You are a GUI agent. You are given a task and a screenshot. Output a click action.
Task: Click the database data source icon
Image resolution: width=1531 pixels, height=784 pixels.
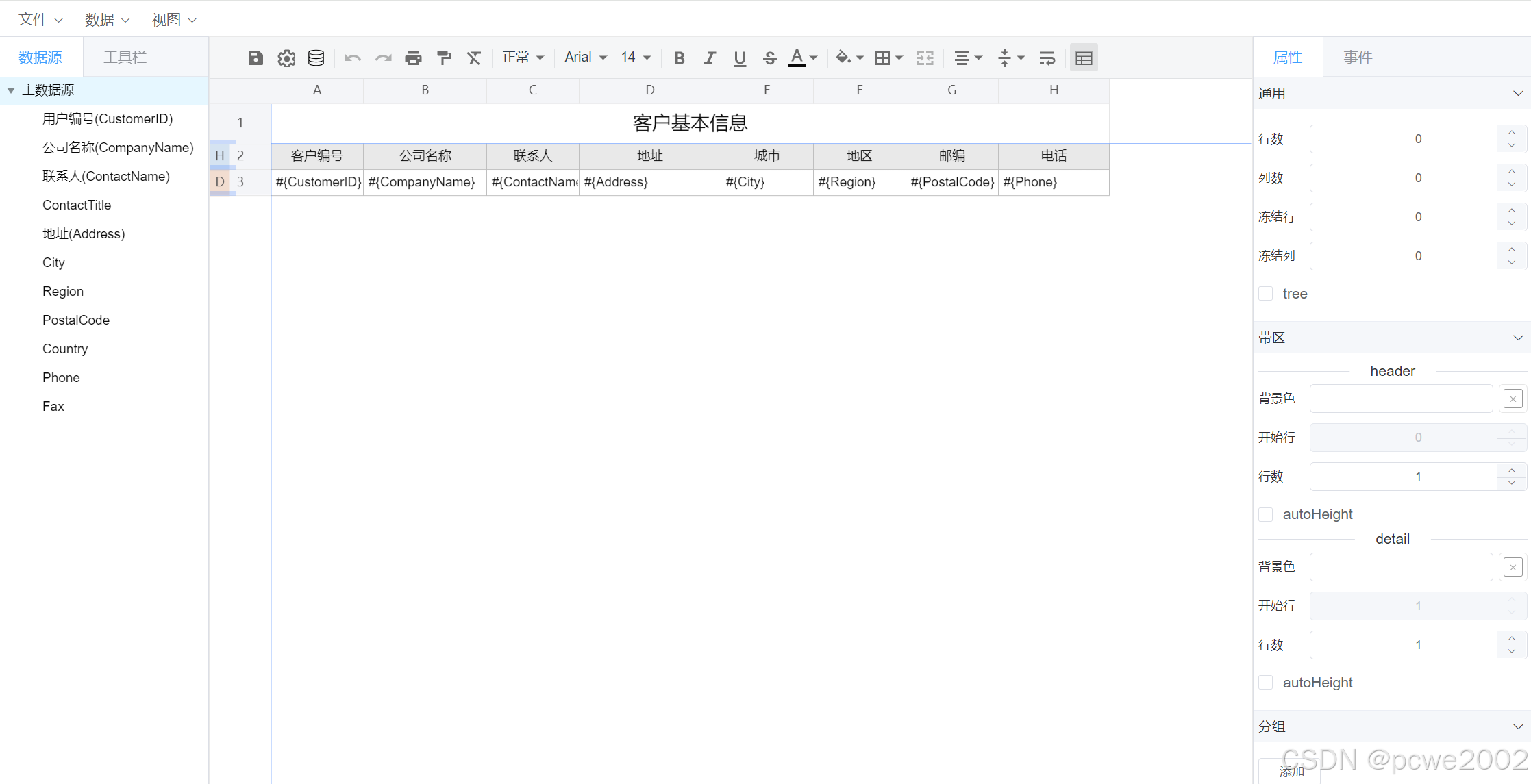(316, 58)
